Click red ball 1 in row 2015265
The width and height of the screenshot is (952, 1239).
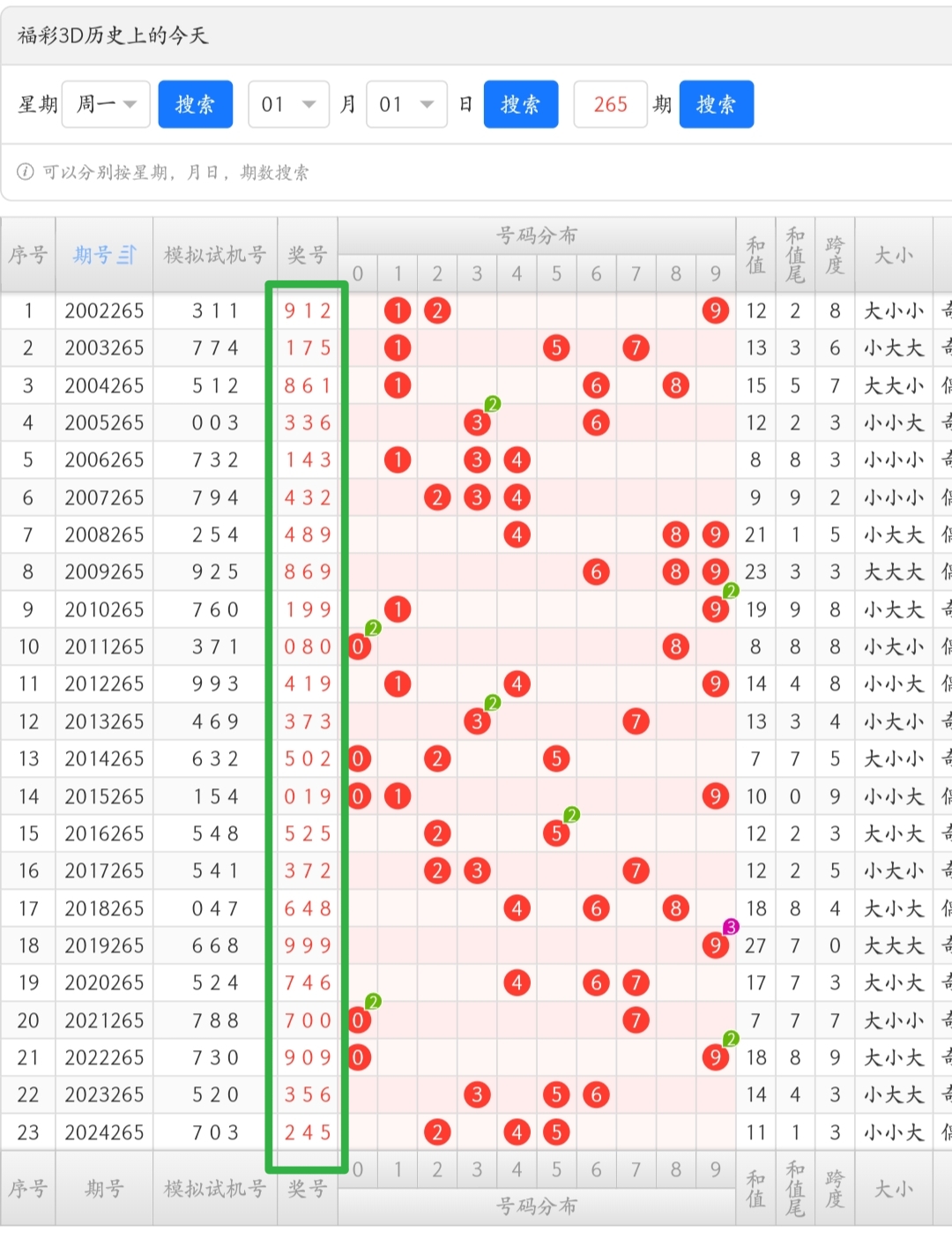(x=398, y=796)
